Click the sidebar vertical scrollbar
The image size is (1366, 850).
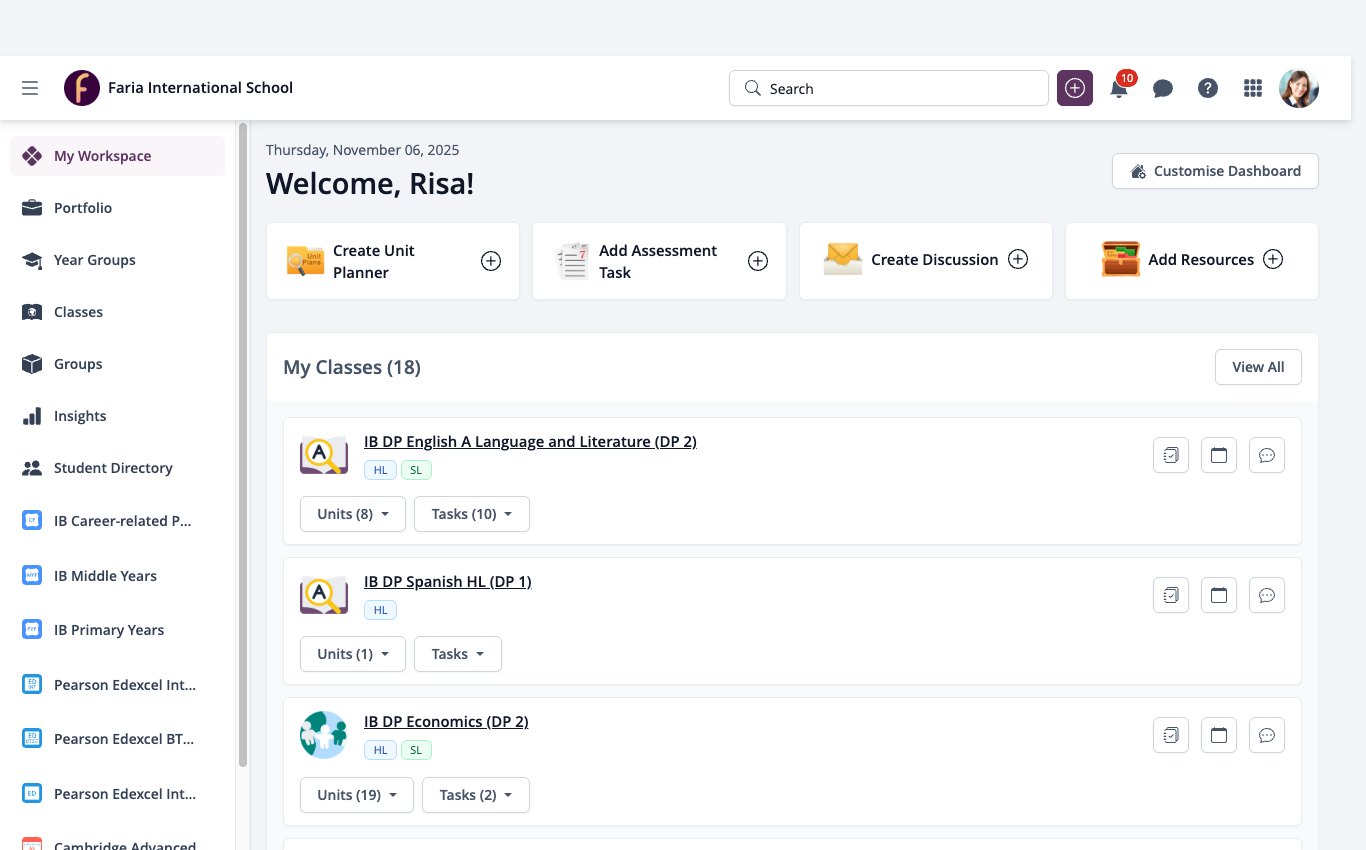pyautogui.click(x=243, y=445)
